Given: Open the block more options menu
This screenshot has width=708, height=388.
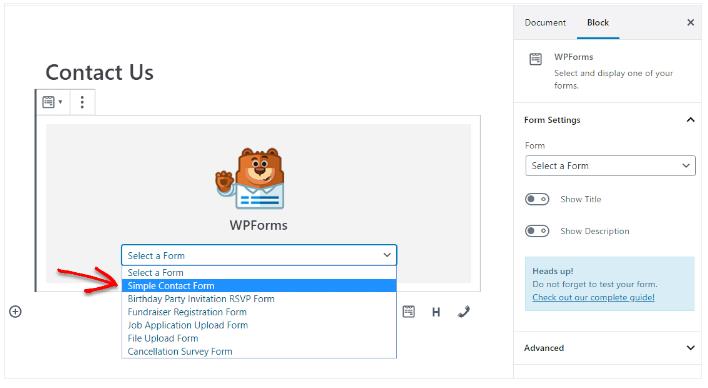Looking at the screenshot, I should click(82, 102).
